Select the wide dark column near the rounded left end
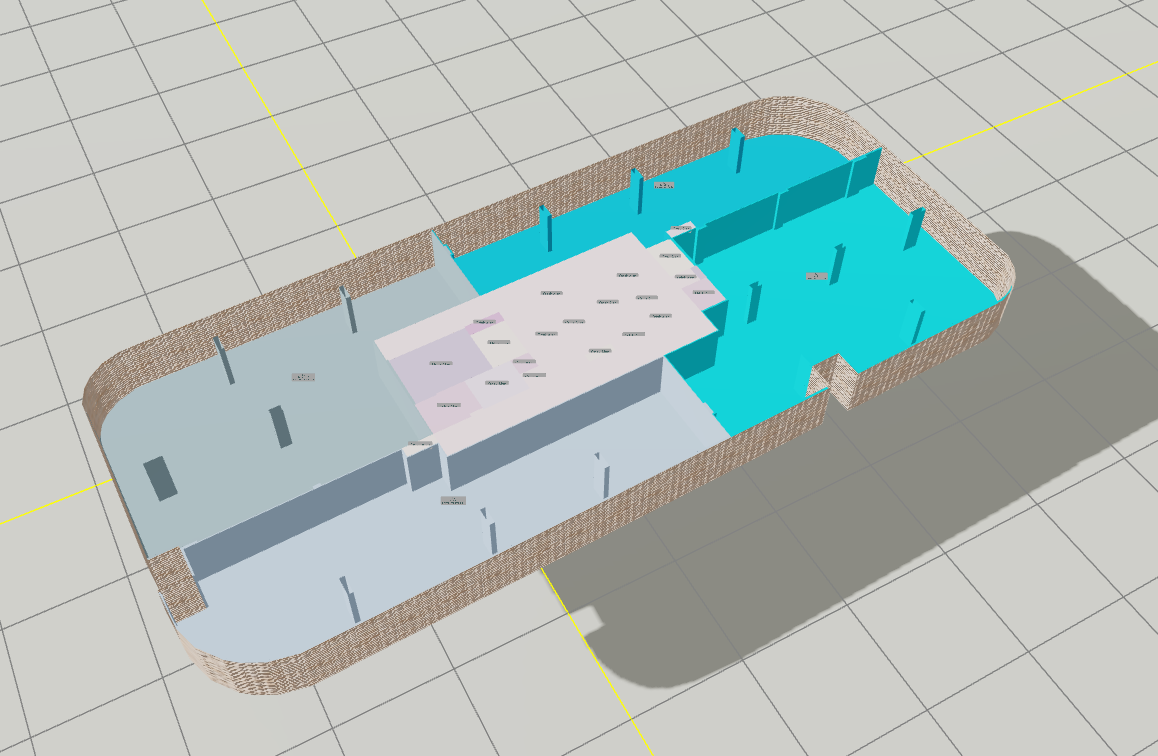The image size is (1158, 756). (x=160, y=478)
